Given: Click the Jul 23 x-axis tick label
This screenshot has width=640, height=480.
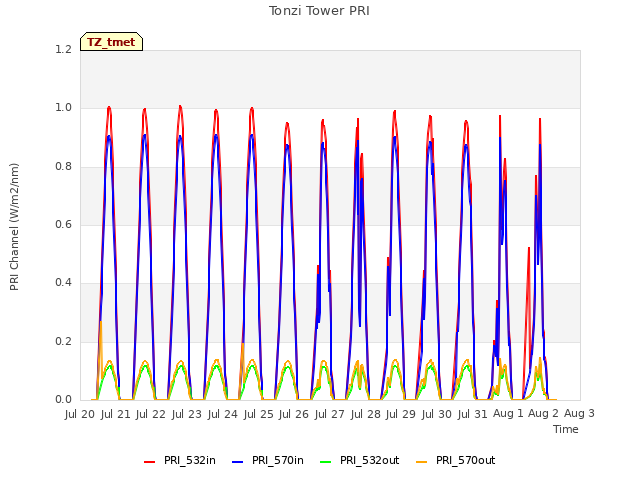Looking at the screenshot, I should [187, 414].
